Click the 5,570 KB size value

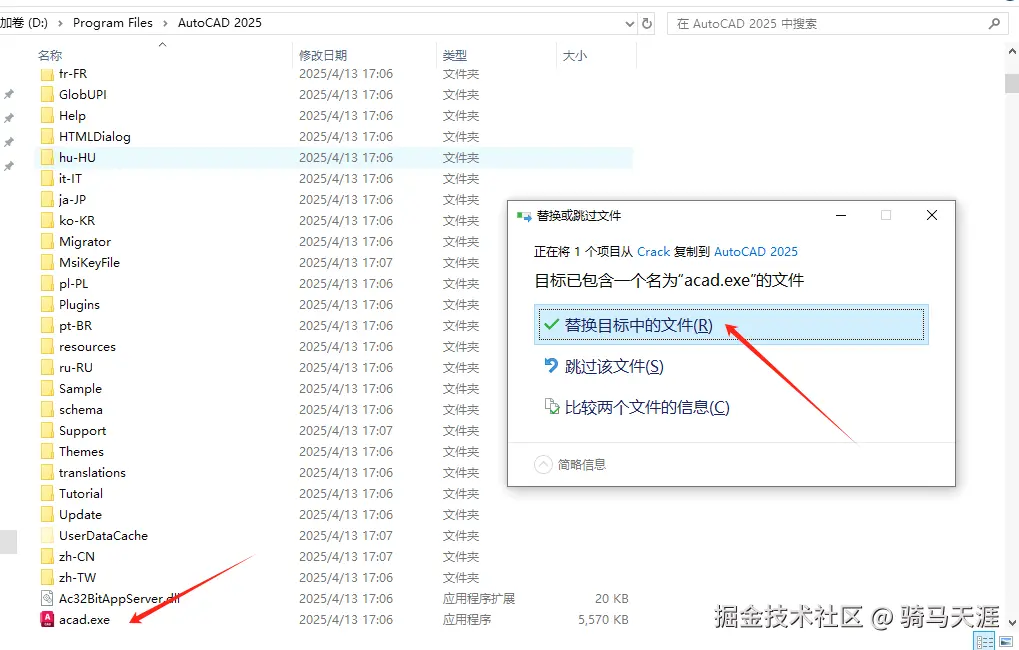[x=603, y=620]
